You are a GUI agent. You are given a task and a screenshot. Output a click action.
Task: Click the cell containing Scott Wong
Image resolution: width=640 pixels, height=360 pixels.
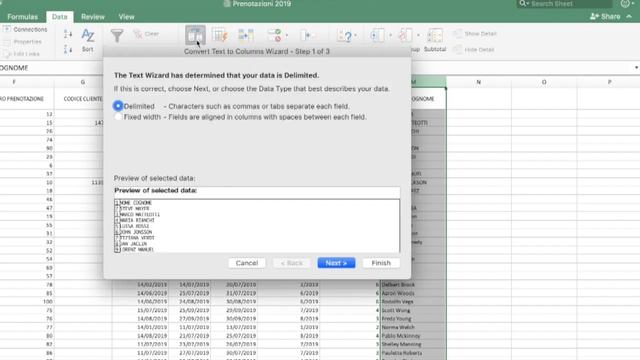[413, 310]
